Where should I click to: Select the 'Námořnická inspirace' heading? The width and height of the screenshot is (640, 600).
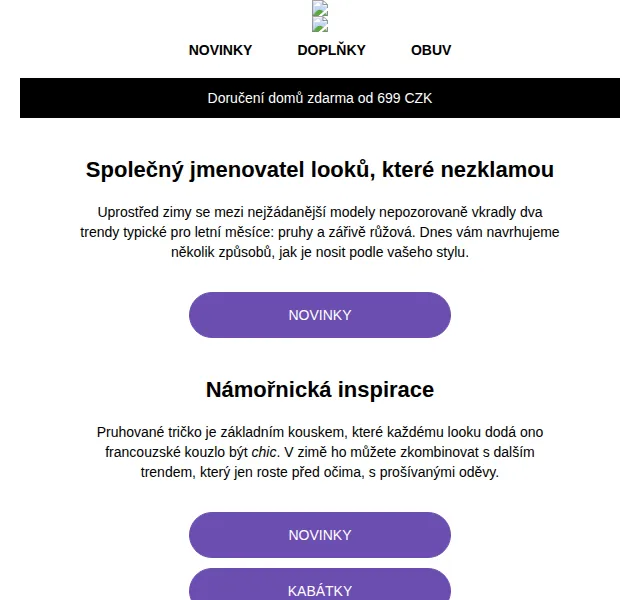pos(320,389)
